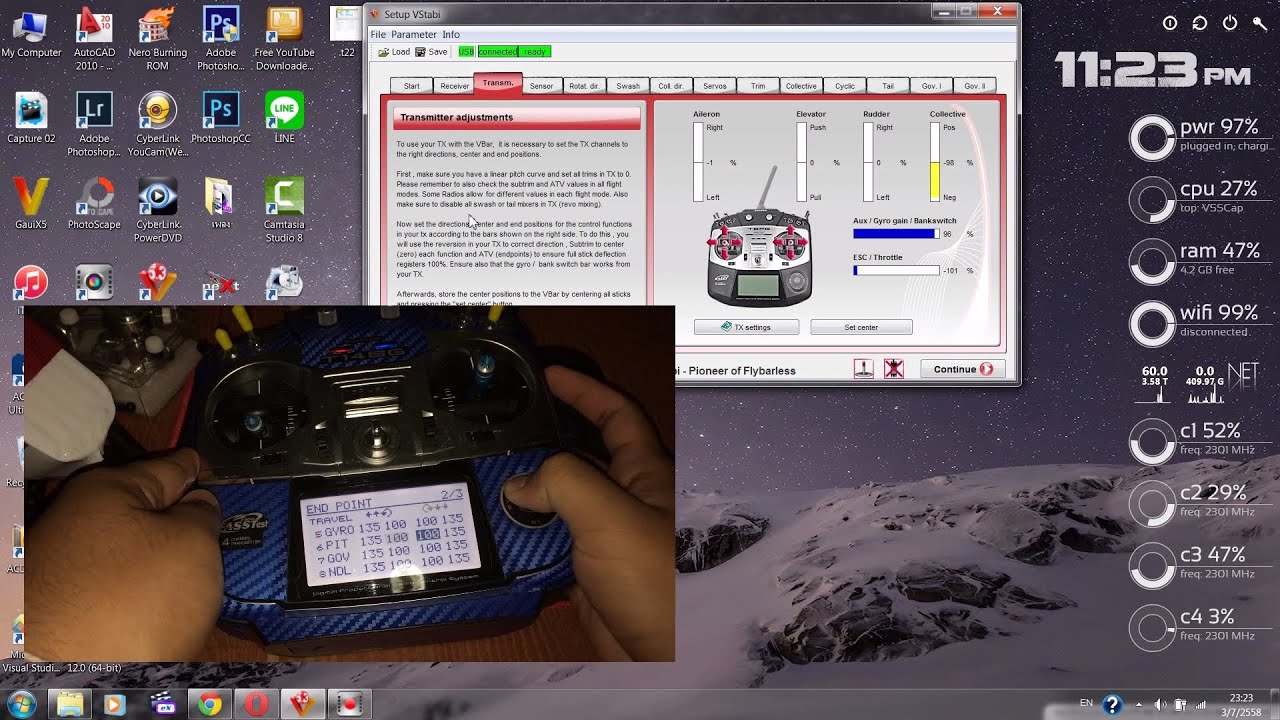This screenshot has width=1280, height=720.
Task: Click the power icon in the desktop widget
Action: [x=1230, y=23]
